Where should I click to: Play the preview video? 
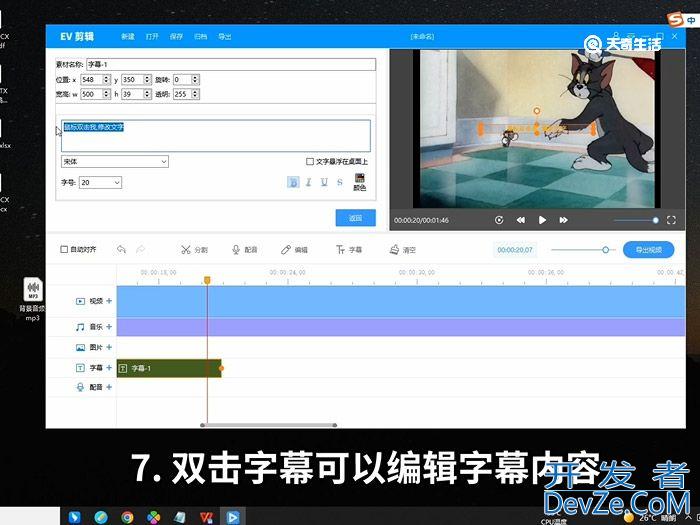point(542,220)
